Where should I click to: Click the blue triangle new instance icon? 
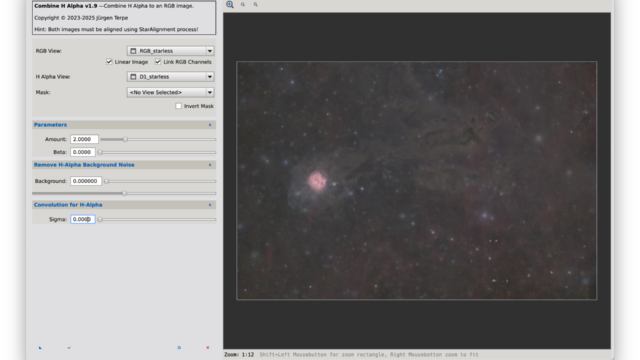pyautogui.click(x=40, y=348)
